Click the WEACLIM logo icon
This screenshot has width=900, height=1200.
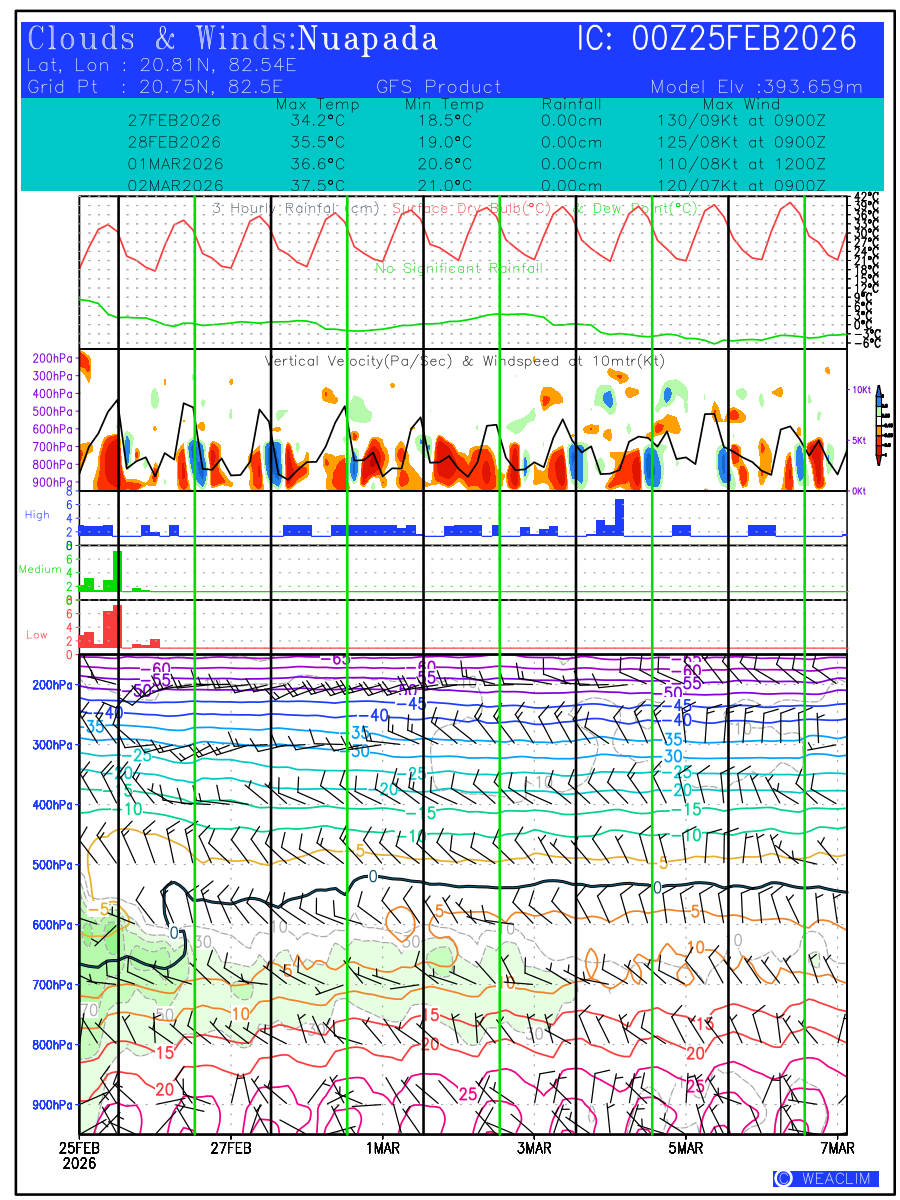783,1179
